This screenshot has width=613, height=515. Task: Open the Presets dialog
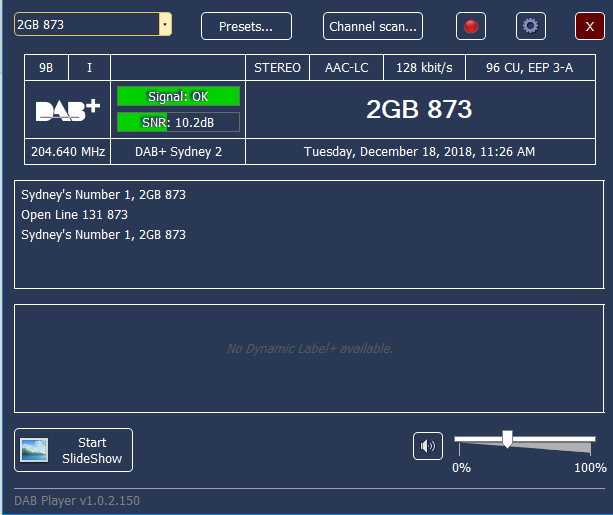[x=246, y=26]
